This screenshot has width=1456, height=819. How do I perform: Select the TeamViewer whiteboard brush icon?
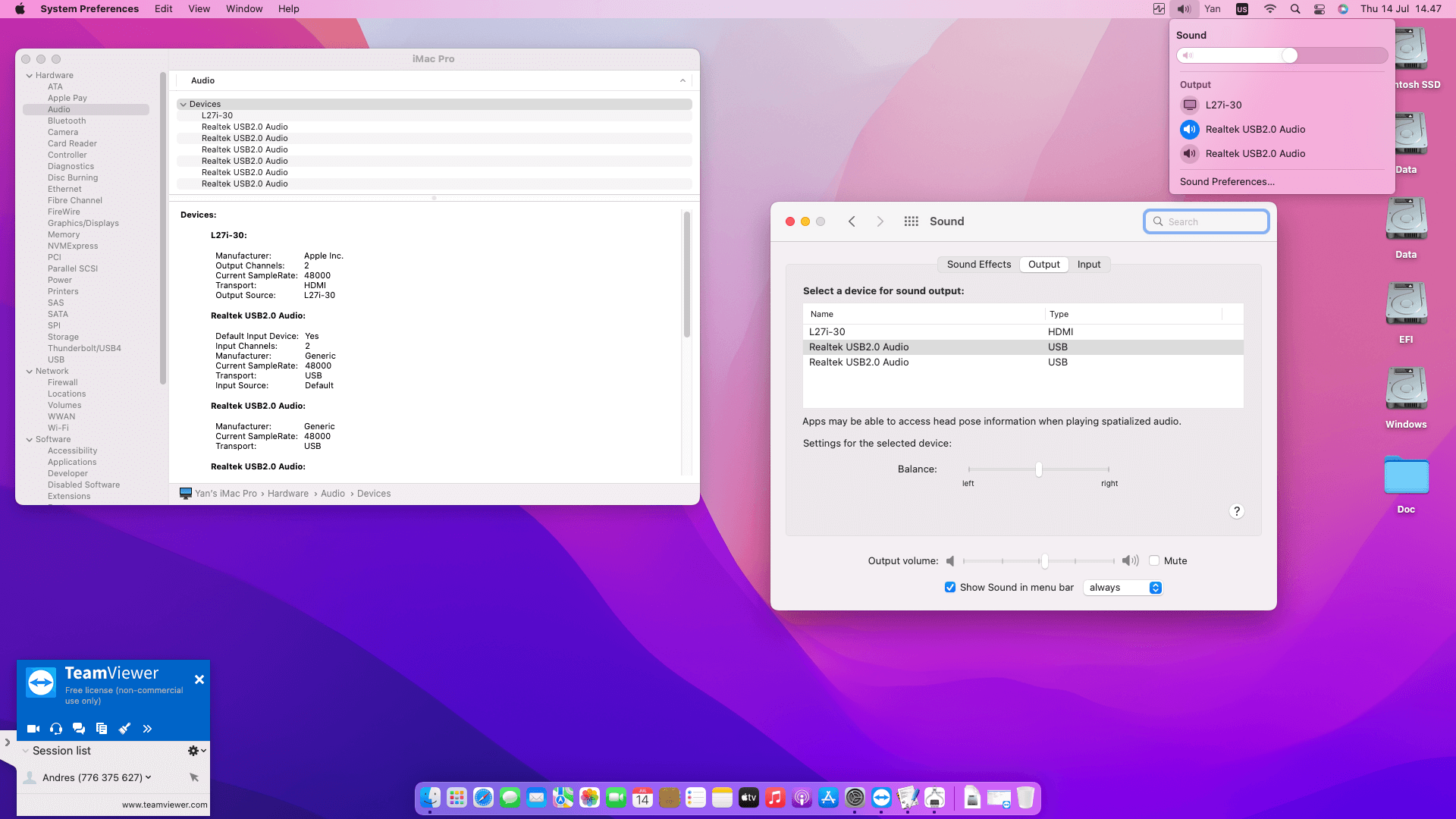coord(124,729)
